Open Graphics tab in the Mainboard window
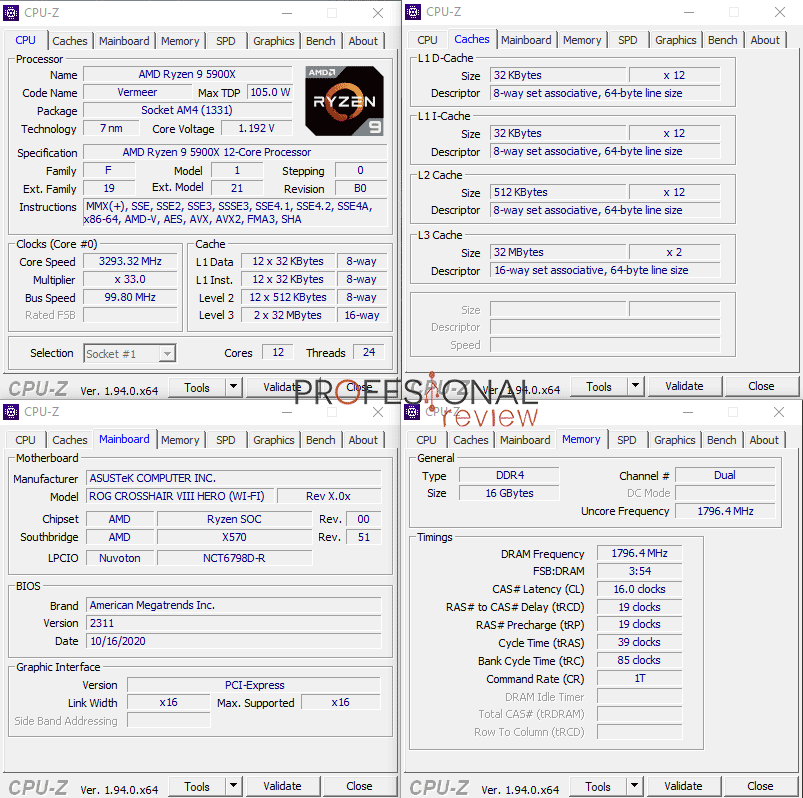This screenshot has width=803, height=798. 273,440
